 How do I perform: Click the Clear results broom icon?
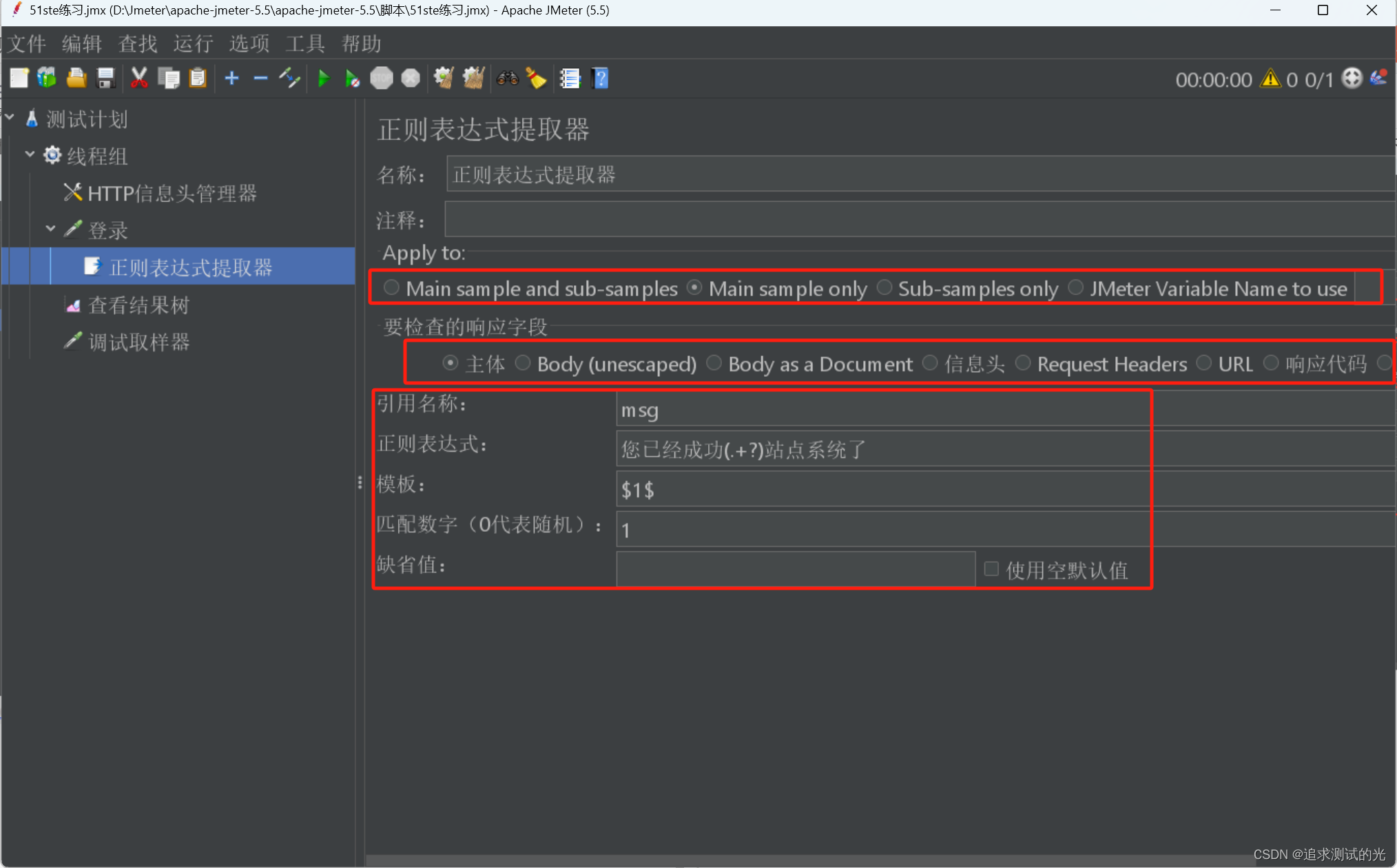point(444,79)
